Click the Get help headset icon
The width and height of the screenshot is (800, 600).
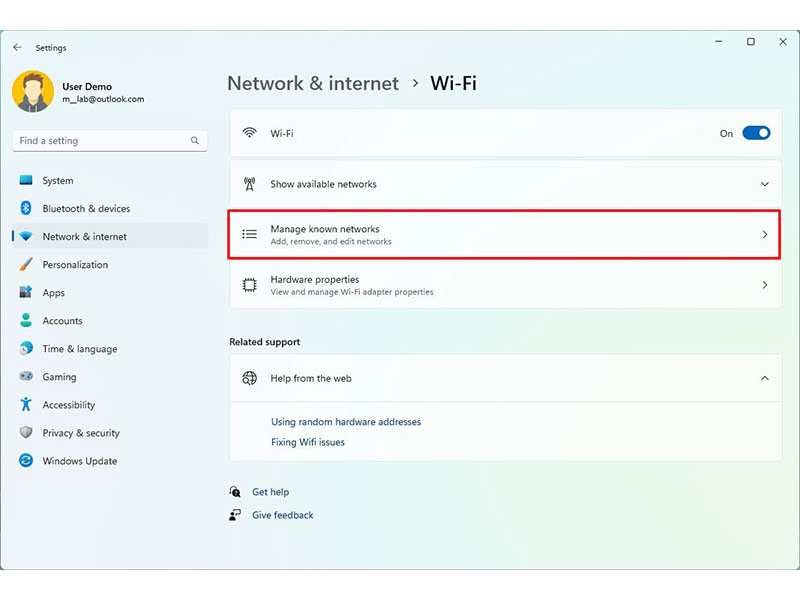point(235,492)
